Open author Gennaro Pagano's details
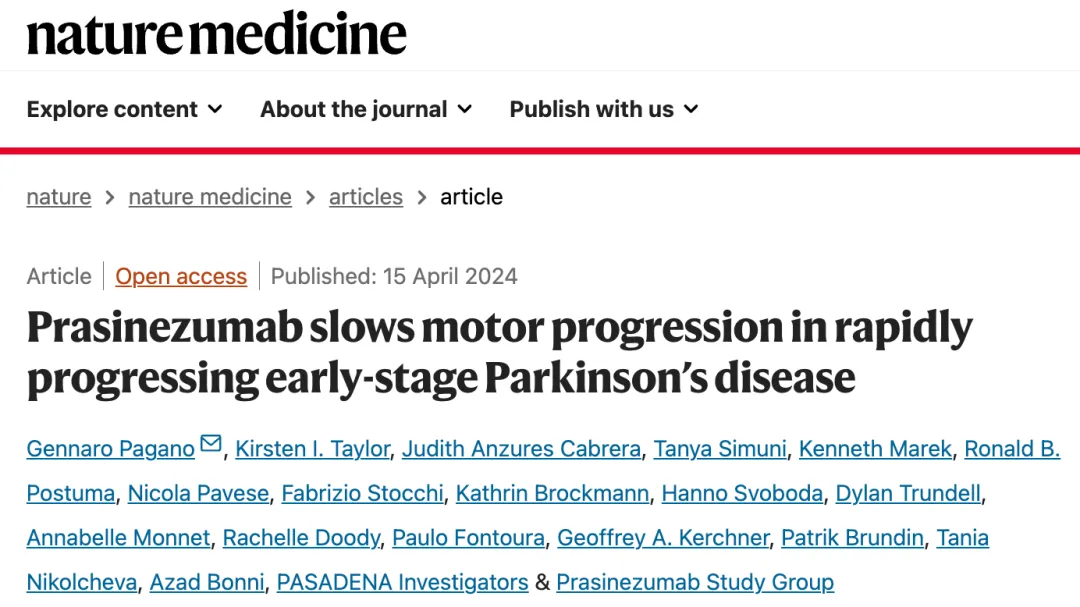This screenshot has width=1080, height=607. [x=110, y=449]
